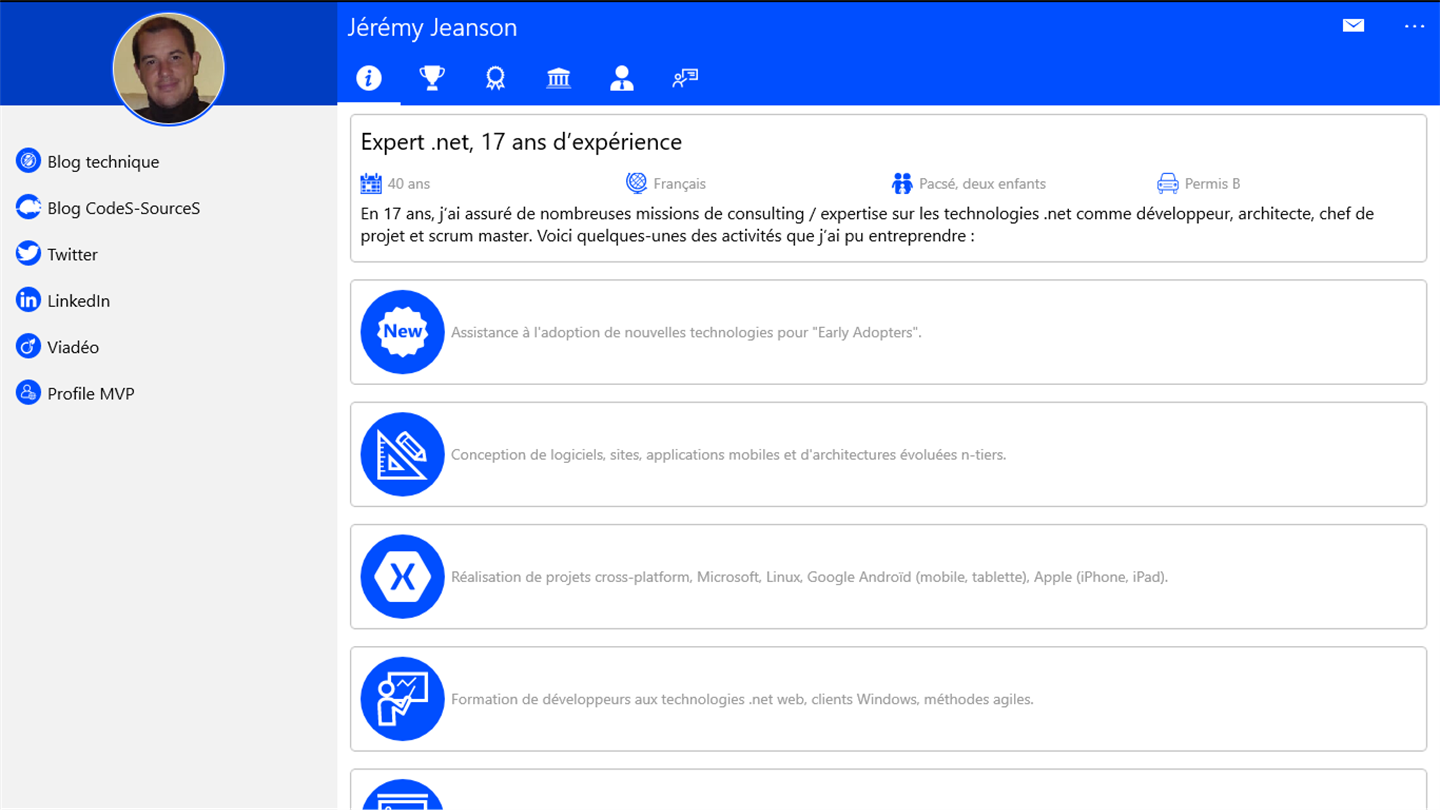Viewport: 1440px width, 810px height.
Task: Click the 'En 17 ans' summary paragraph
Action: tap(867, 225)
